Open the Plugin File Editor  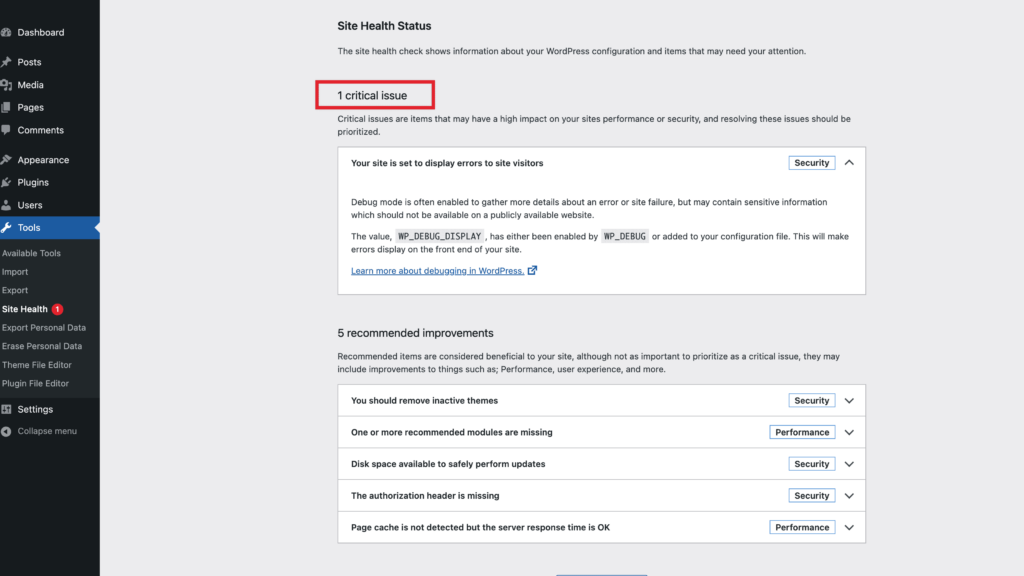35,383
